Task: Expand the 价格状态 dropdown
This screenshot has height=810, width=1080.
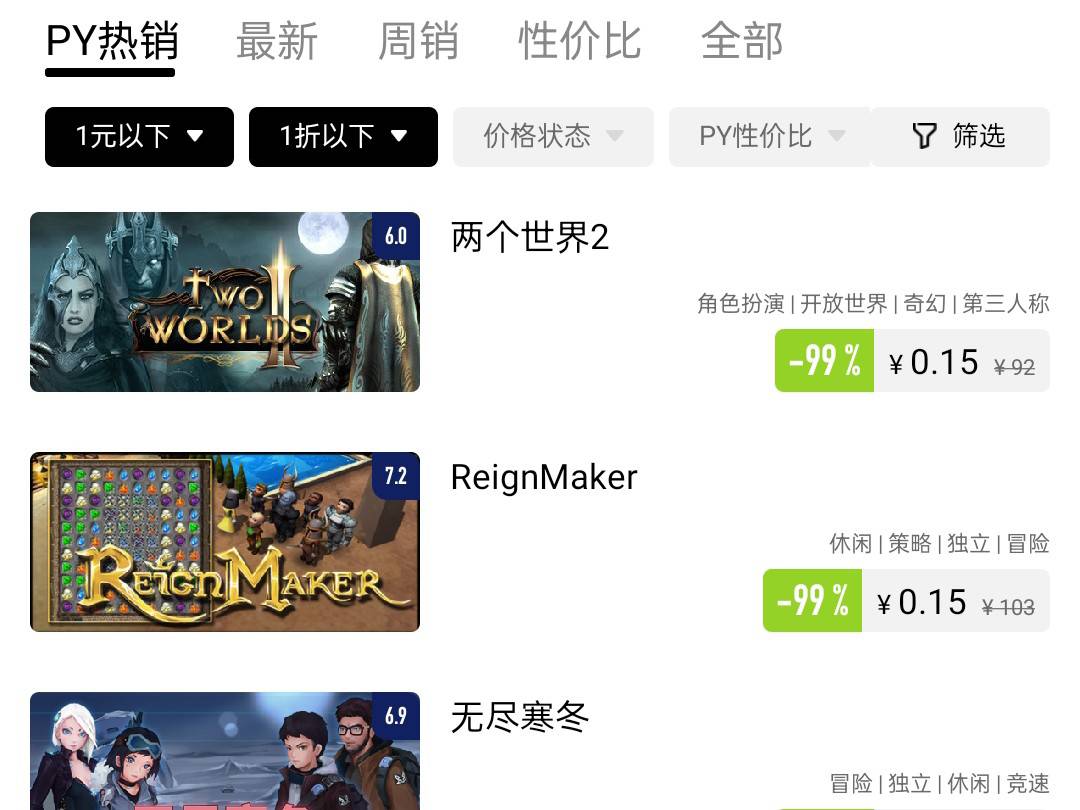Action: [x=553, y=136]
